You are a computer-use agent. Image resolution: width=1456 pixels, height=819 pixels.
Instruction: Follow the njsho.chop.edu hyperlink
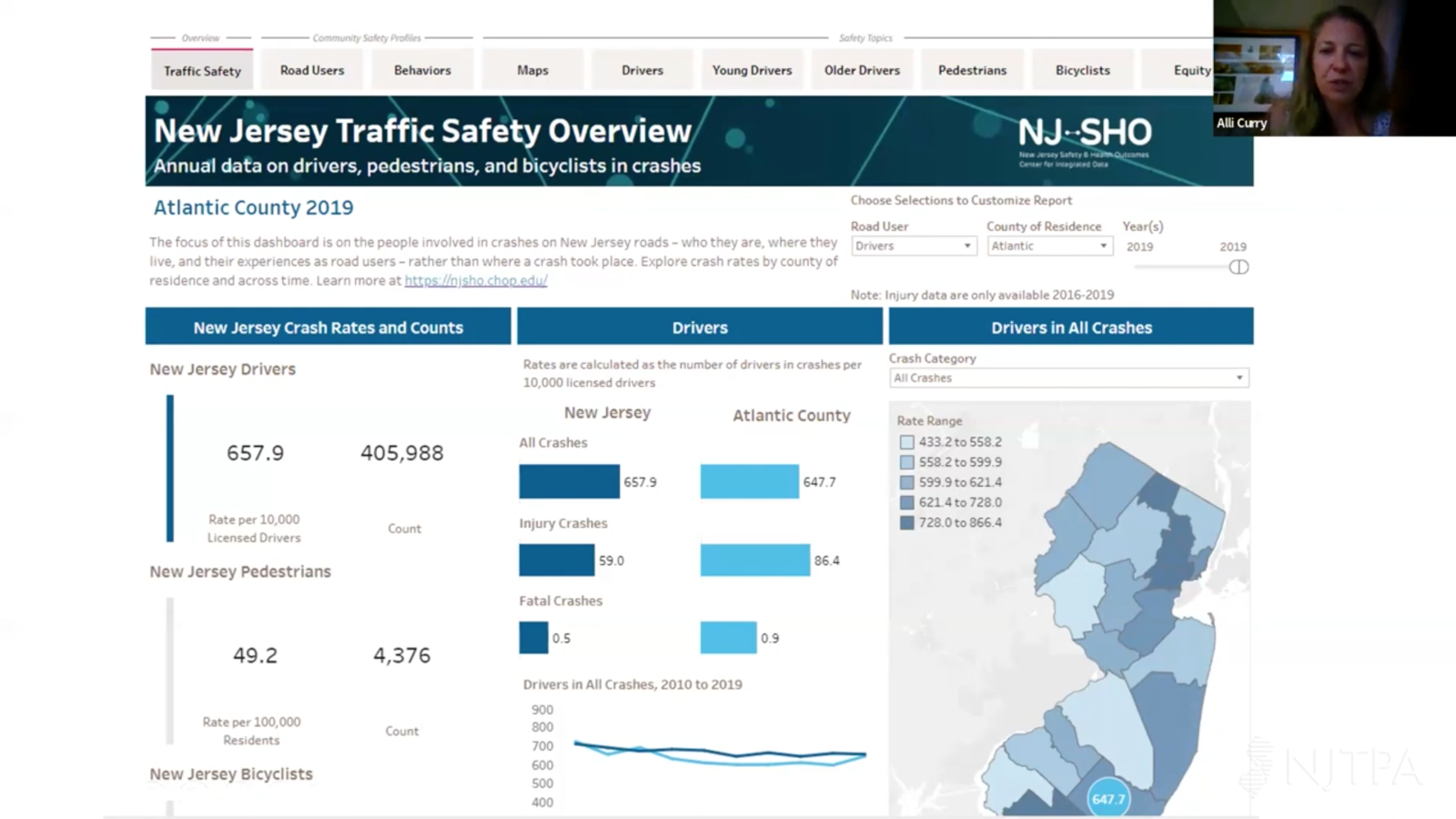tap(475, 280)
